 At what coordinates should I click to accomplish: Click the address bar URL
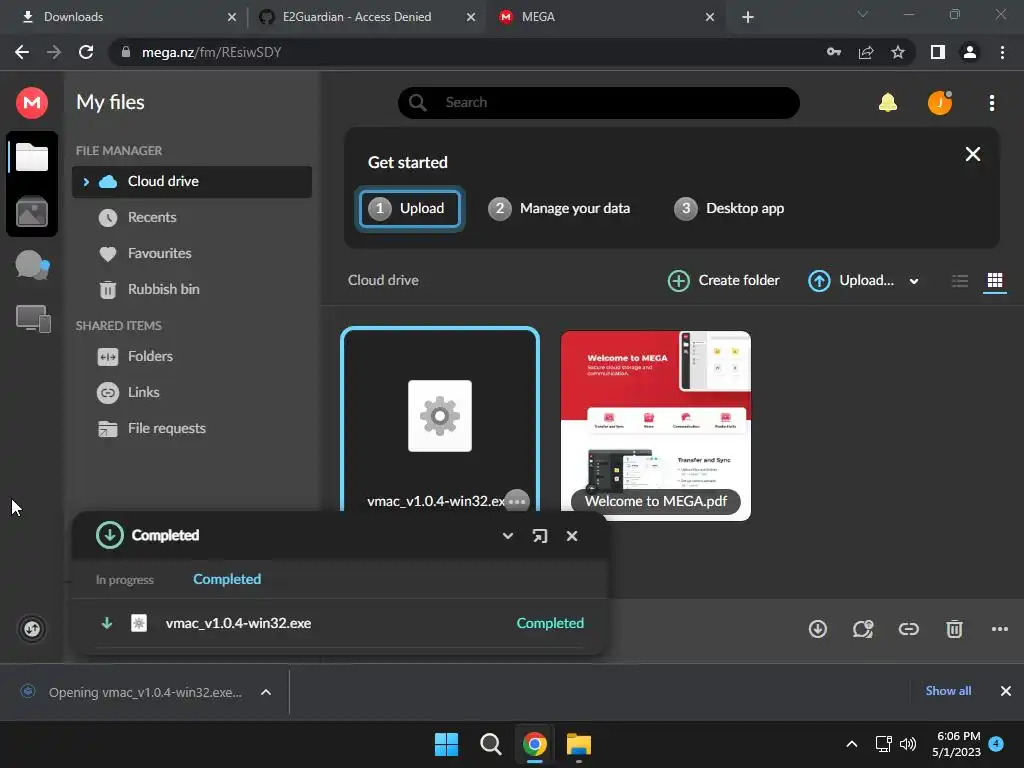tap(212, 52)
